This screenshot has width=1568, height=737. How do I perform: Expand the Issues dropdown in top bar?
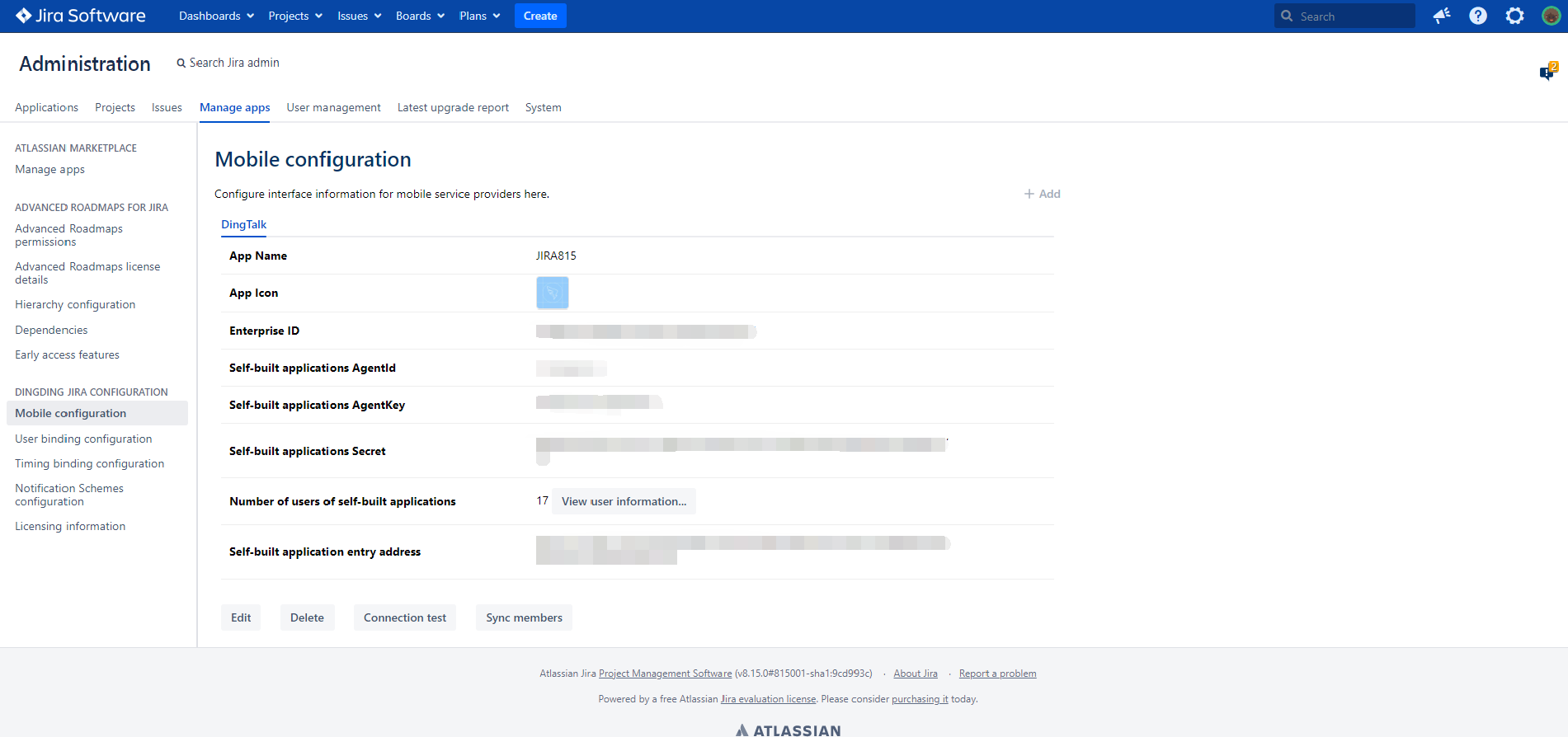coord(359,16)
